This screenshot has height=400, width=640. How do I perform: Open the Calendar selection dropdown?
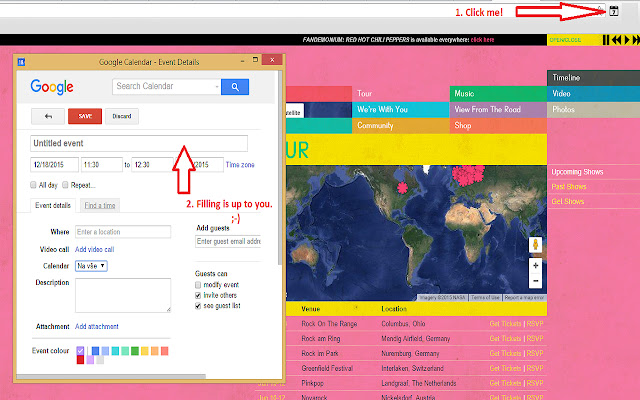coord(92,265)
